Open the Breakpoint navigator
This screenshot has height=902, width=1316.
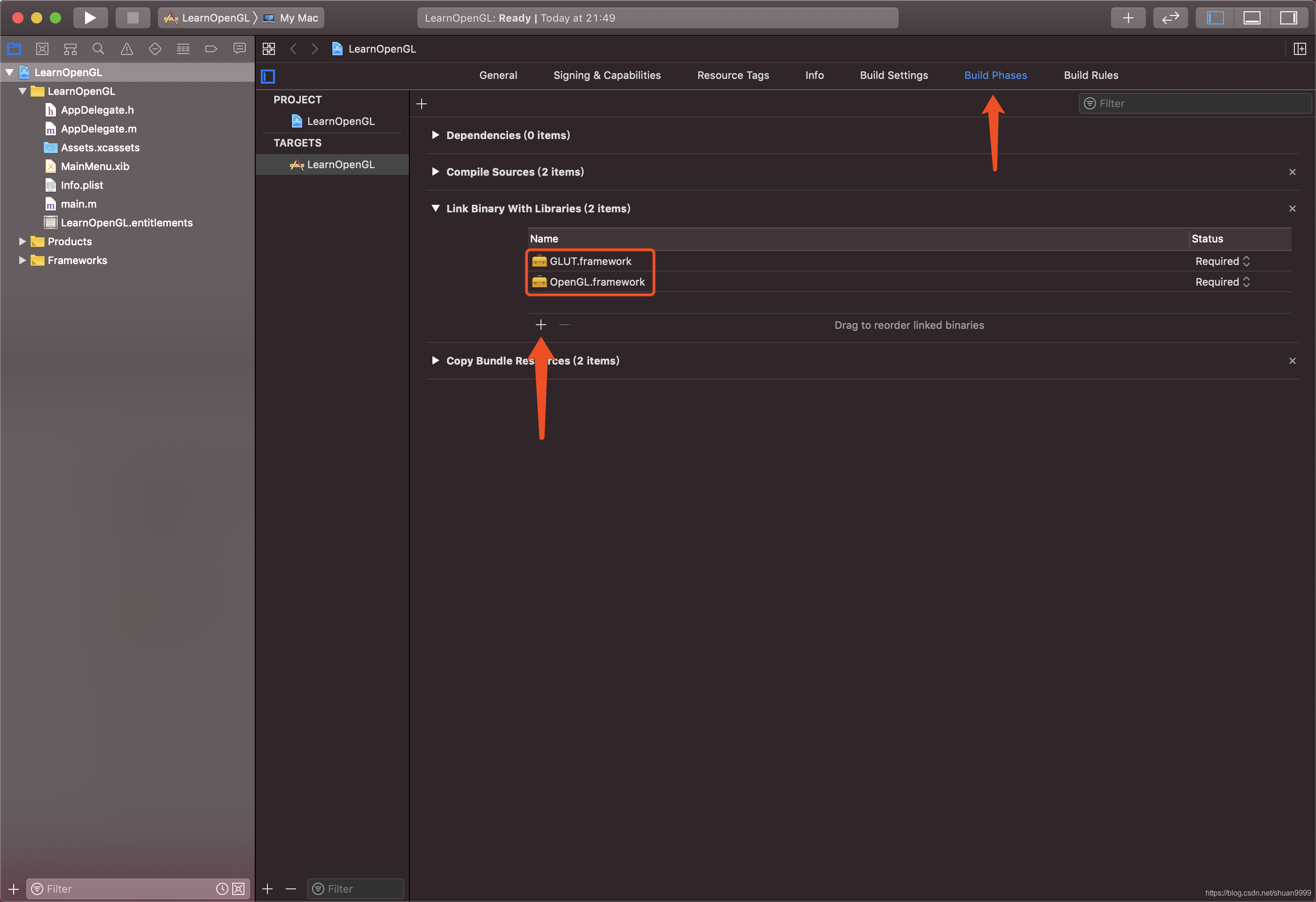point(211,49)
